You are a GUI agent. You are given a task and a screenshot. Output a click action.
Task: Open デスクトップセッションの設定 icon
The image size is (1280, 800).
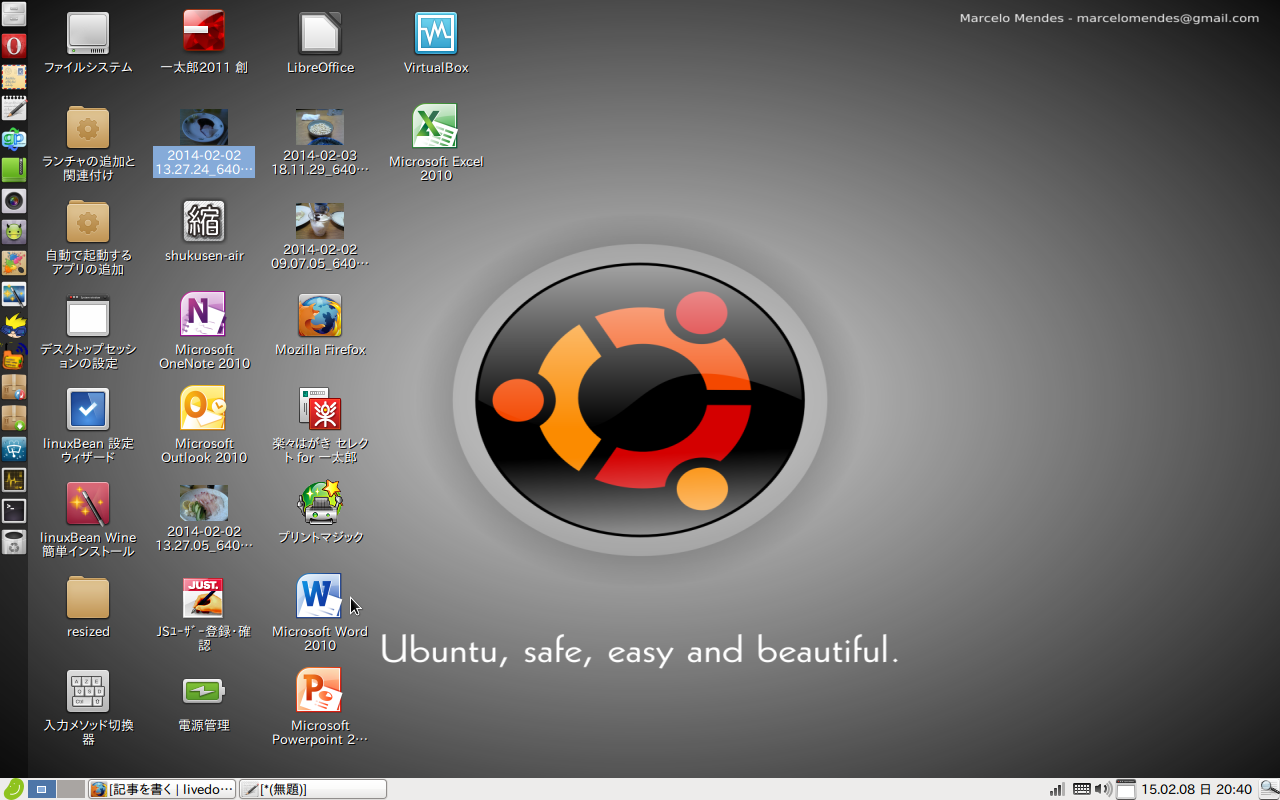(88, 316)
